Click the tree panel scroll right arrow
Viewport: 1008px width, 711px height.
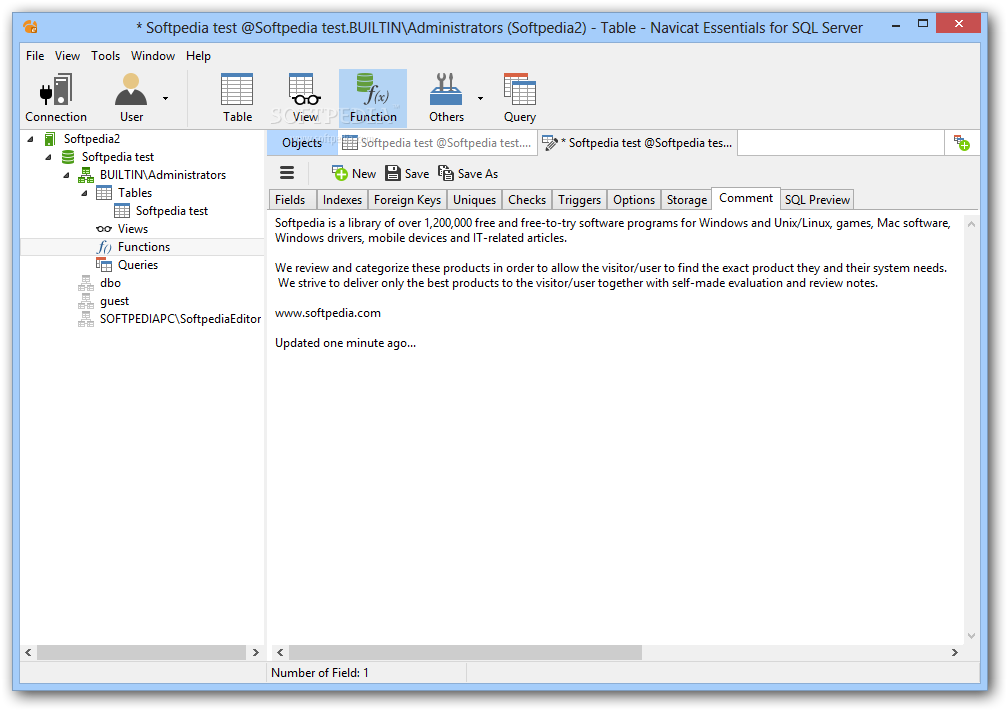(255, 652)
